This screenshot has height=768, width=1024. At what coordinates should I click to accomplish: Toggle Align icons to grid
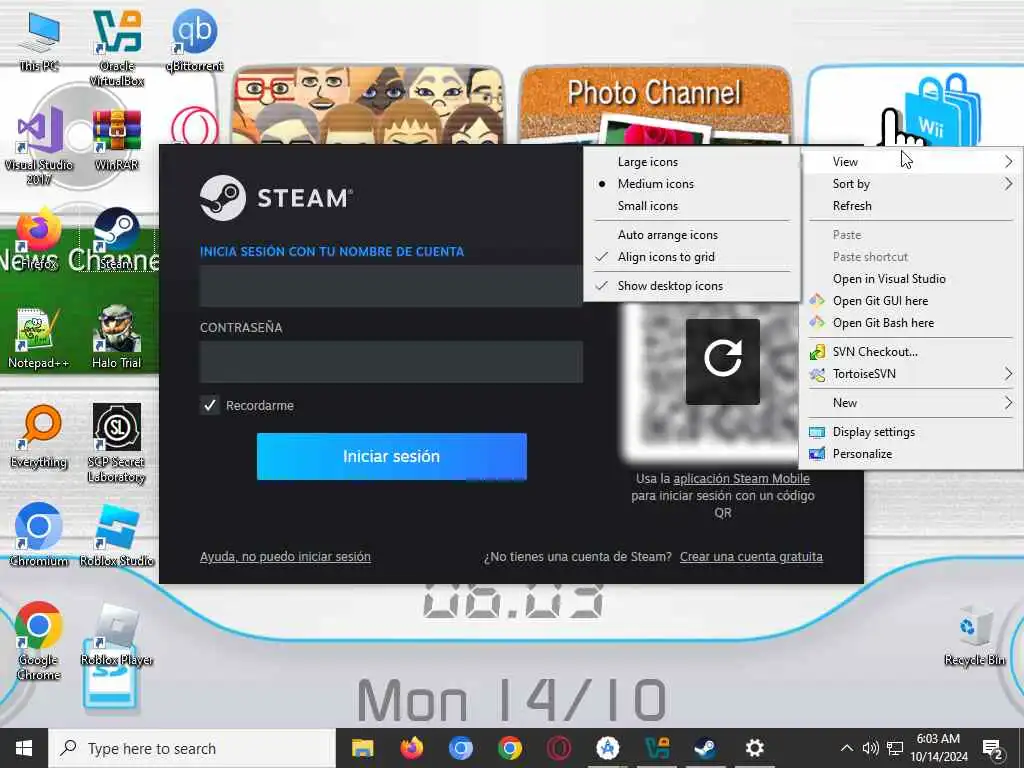click(692, 257)
